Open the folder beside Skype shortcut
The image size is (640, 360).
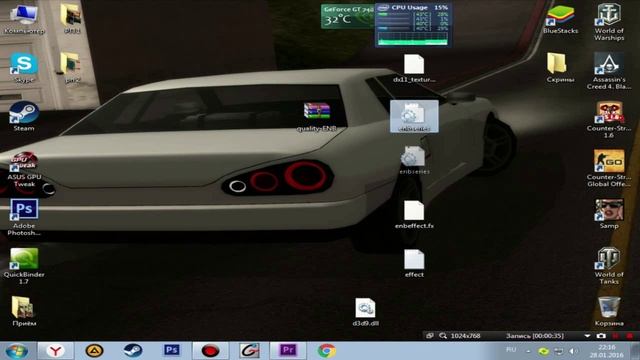tap(71, 68)
